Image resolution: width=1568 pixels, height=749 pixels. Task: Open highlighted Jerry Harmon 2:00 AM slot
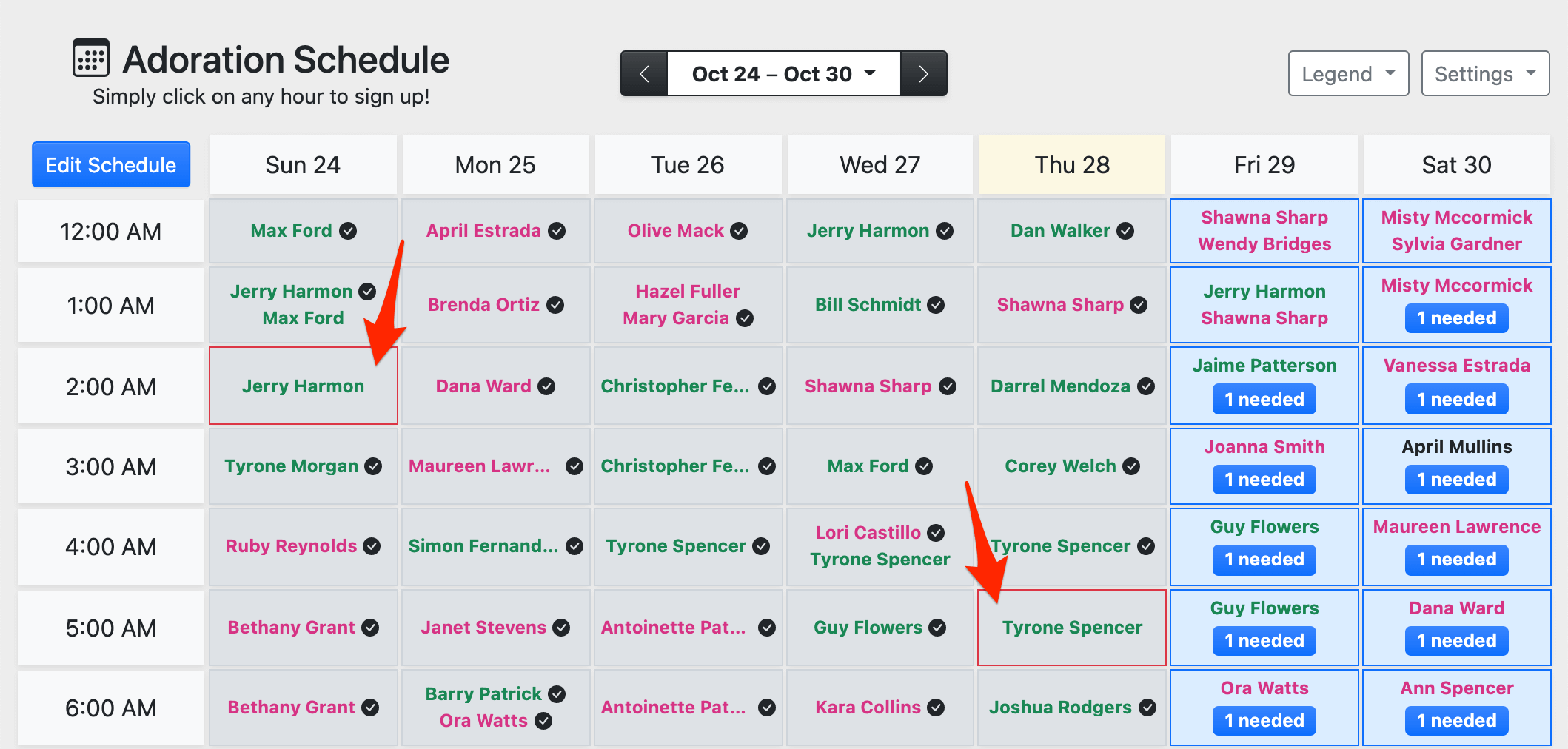[303, 386]
